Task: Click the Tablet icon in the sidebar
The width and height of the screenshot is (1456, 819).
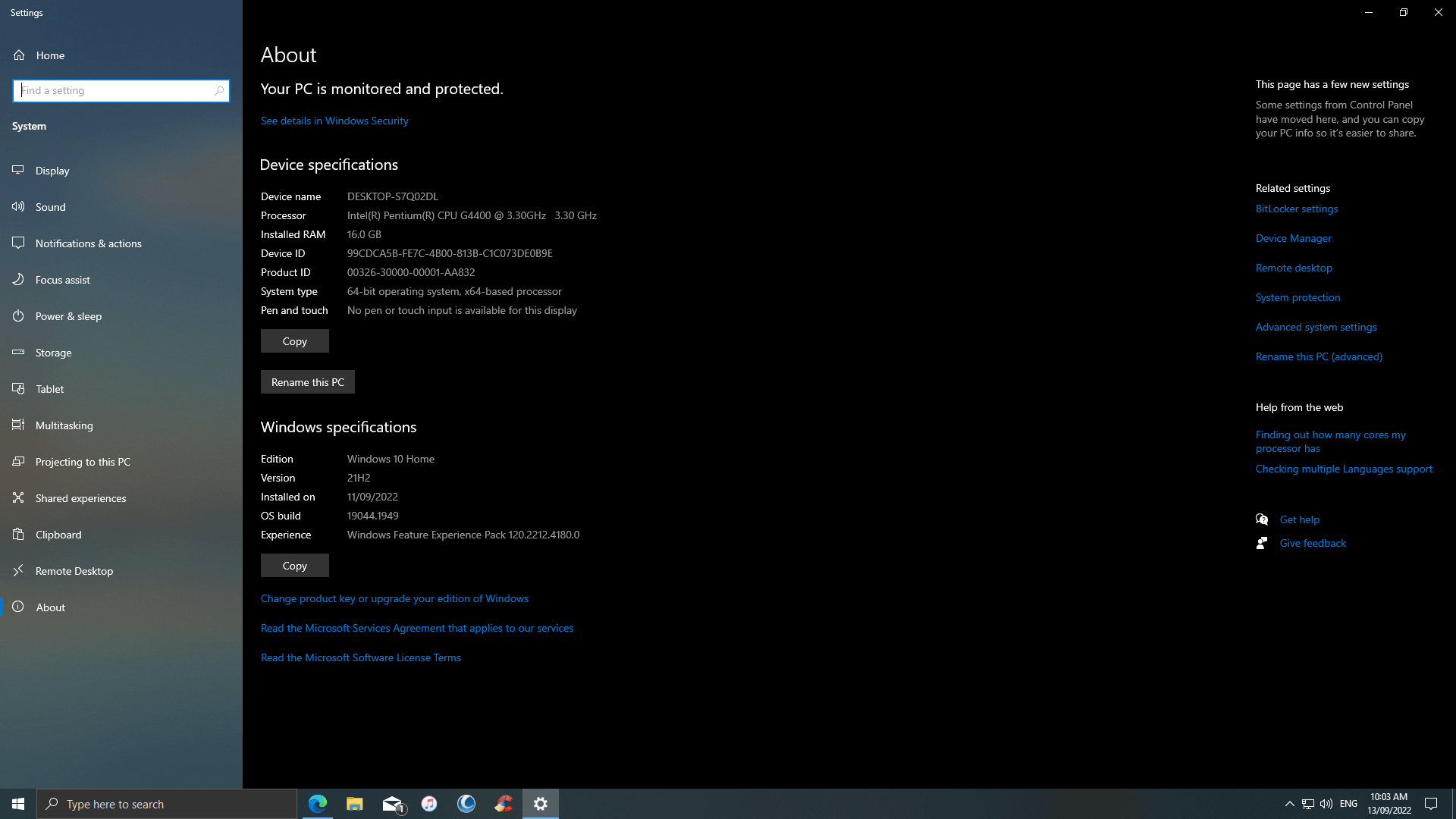Action: (18, 388)
